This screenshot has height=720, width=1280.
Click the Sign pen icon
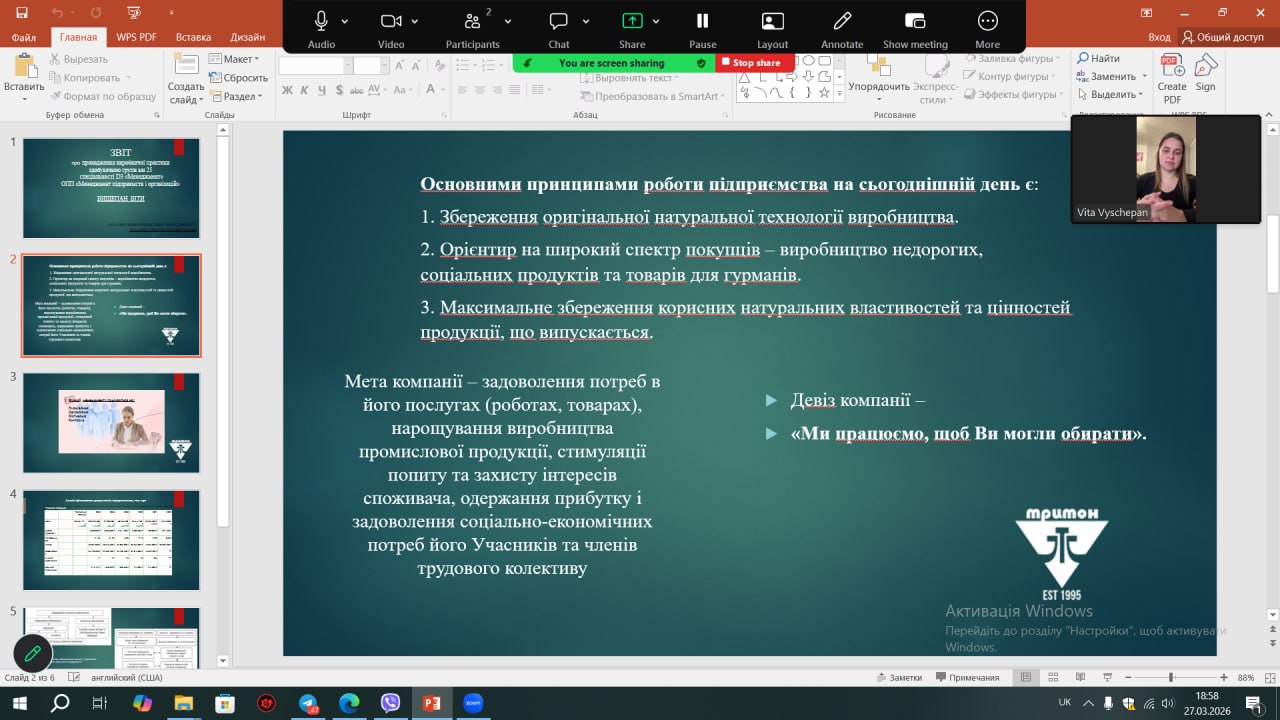click(1206, 68)
